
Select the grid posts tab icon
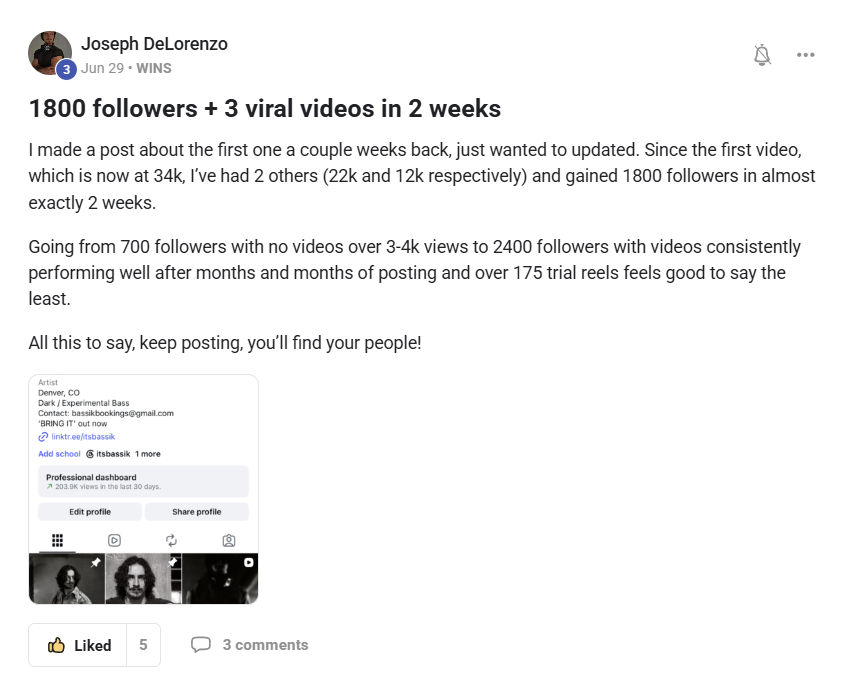click(x=57, y=540)
